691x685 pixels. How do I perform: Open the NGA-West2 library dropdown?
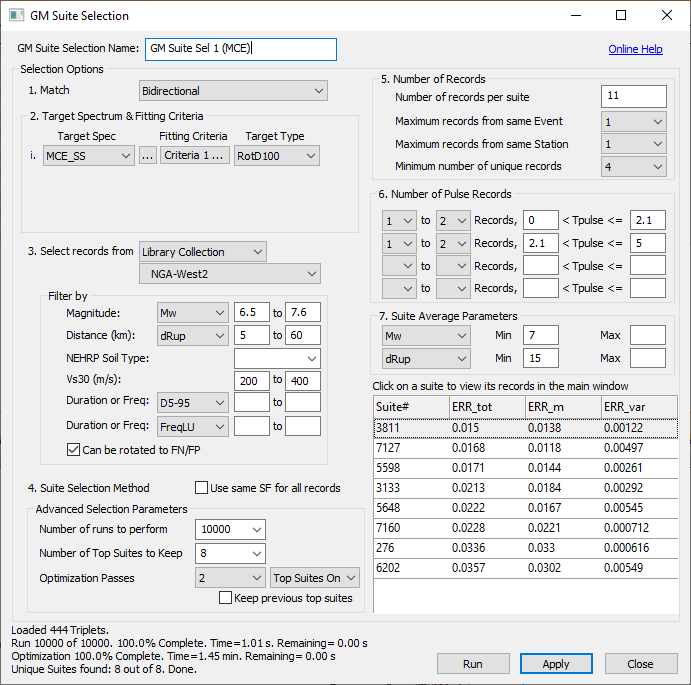(x=229, y=273)
